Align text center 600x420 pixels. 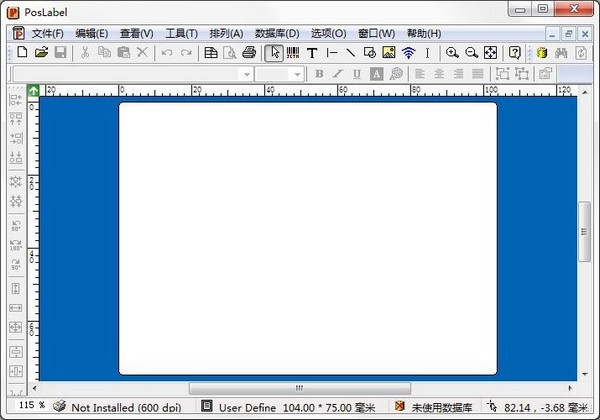click(439, 74)
